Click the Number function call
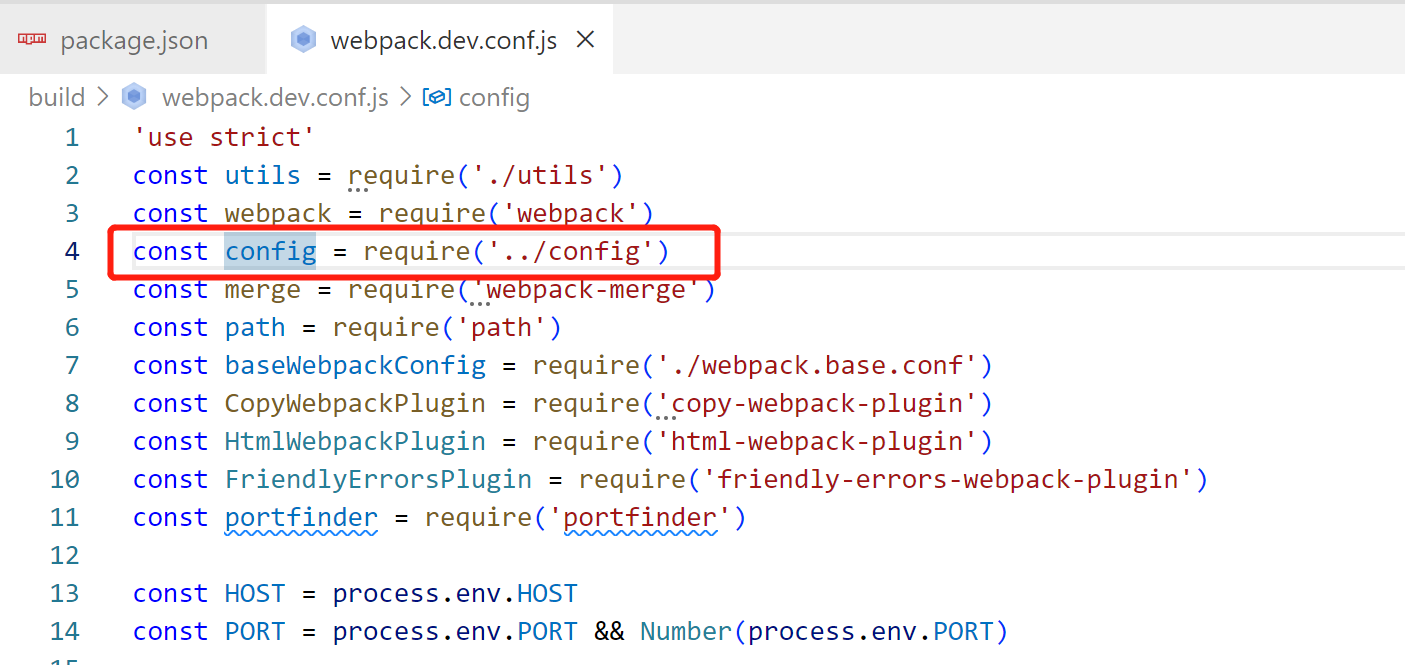The height and width of the screenshot is (665, 1405). tap(686, 631)
